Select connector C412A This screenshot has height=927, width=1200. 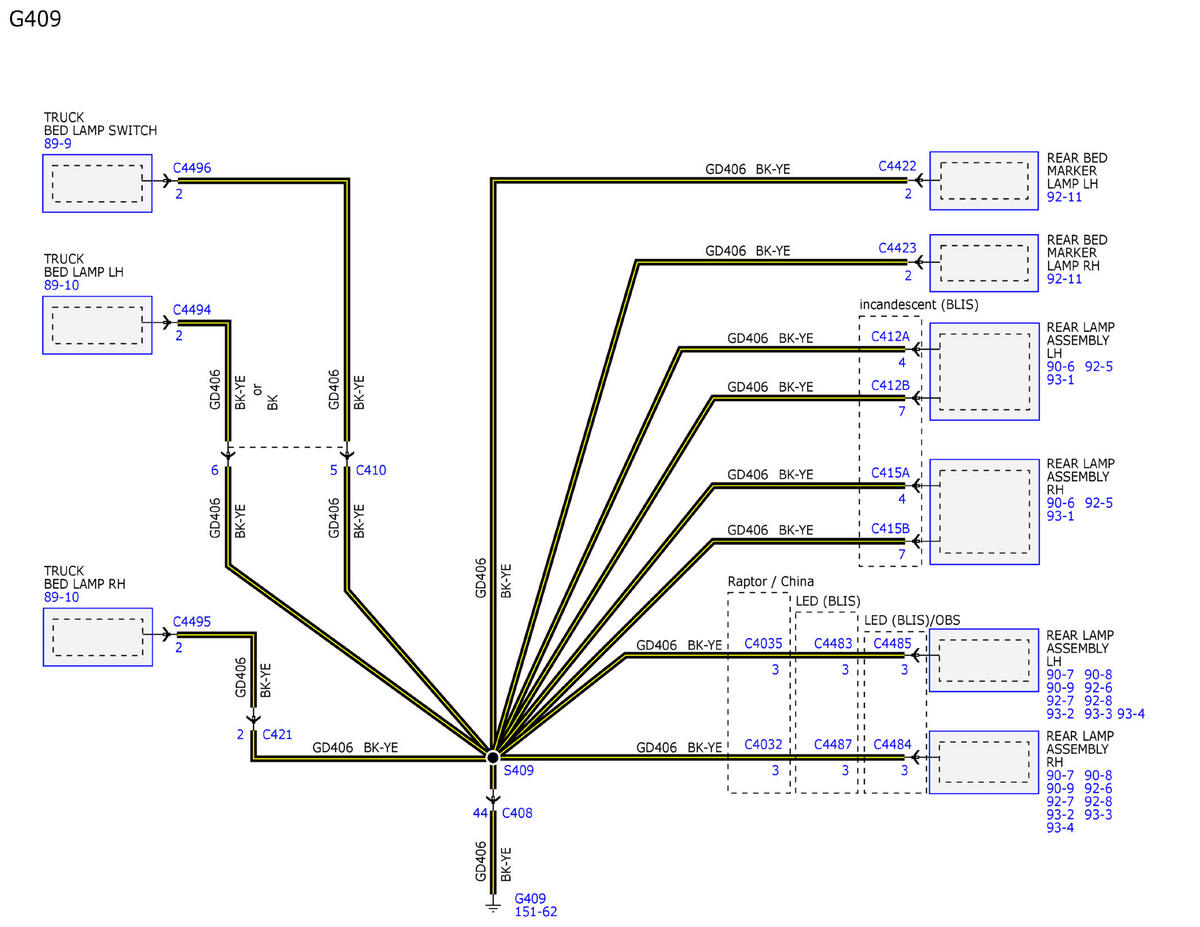[890, 336]
